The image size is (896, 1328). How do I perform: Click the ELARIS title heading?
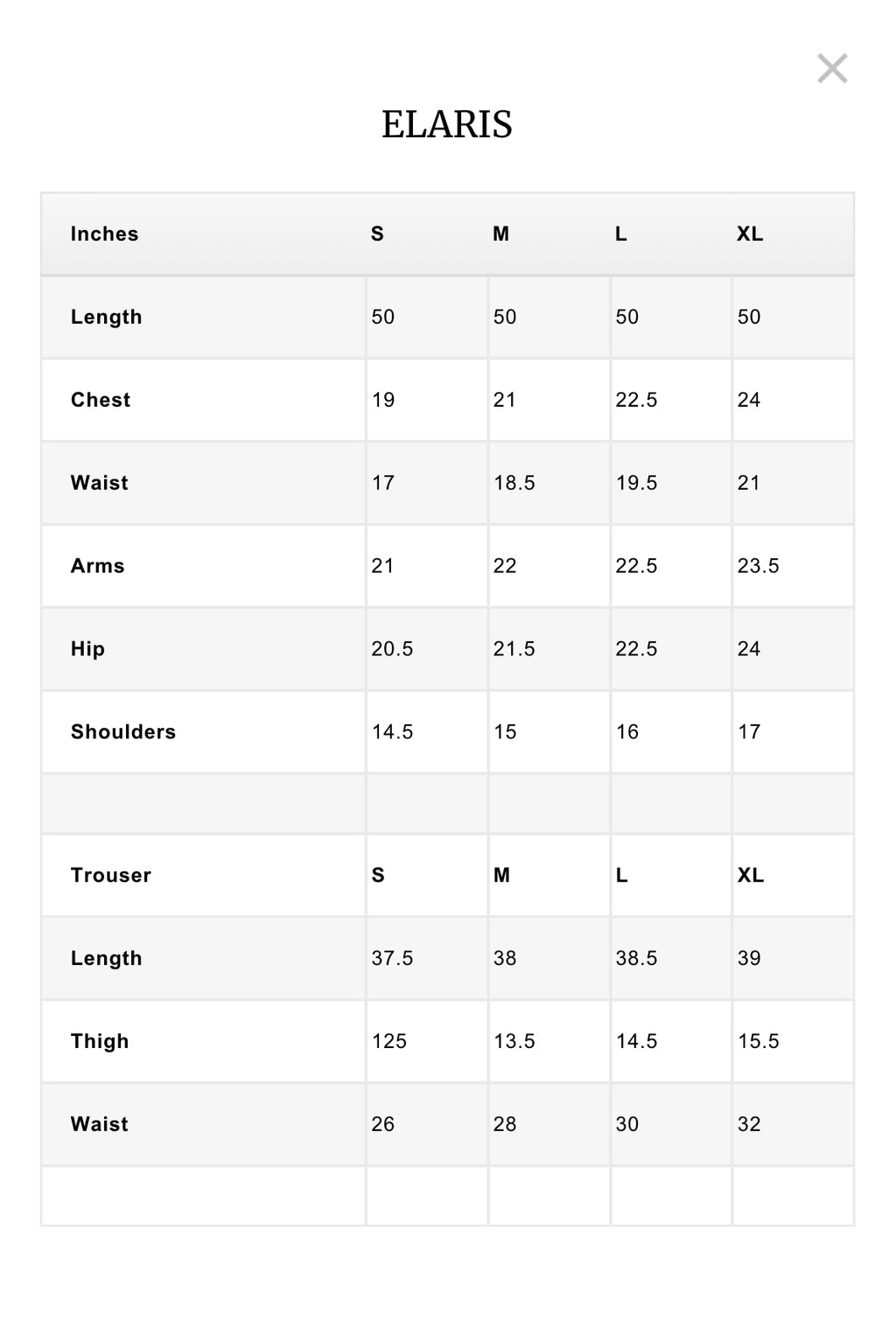447,124
